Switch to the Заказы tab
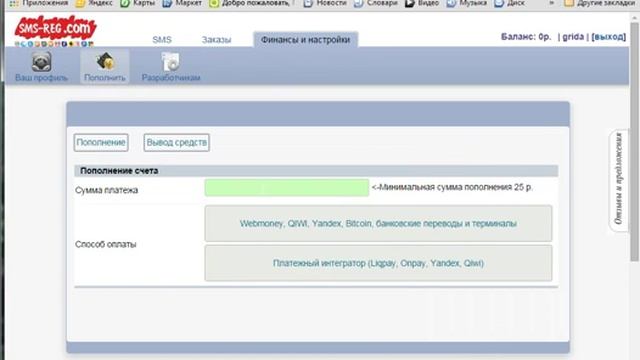The height and width of the screenshot is (360, 640). (216, 40)
